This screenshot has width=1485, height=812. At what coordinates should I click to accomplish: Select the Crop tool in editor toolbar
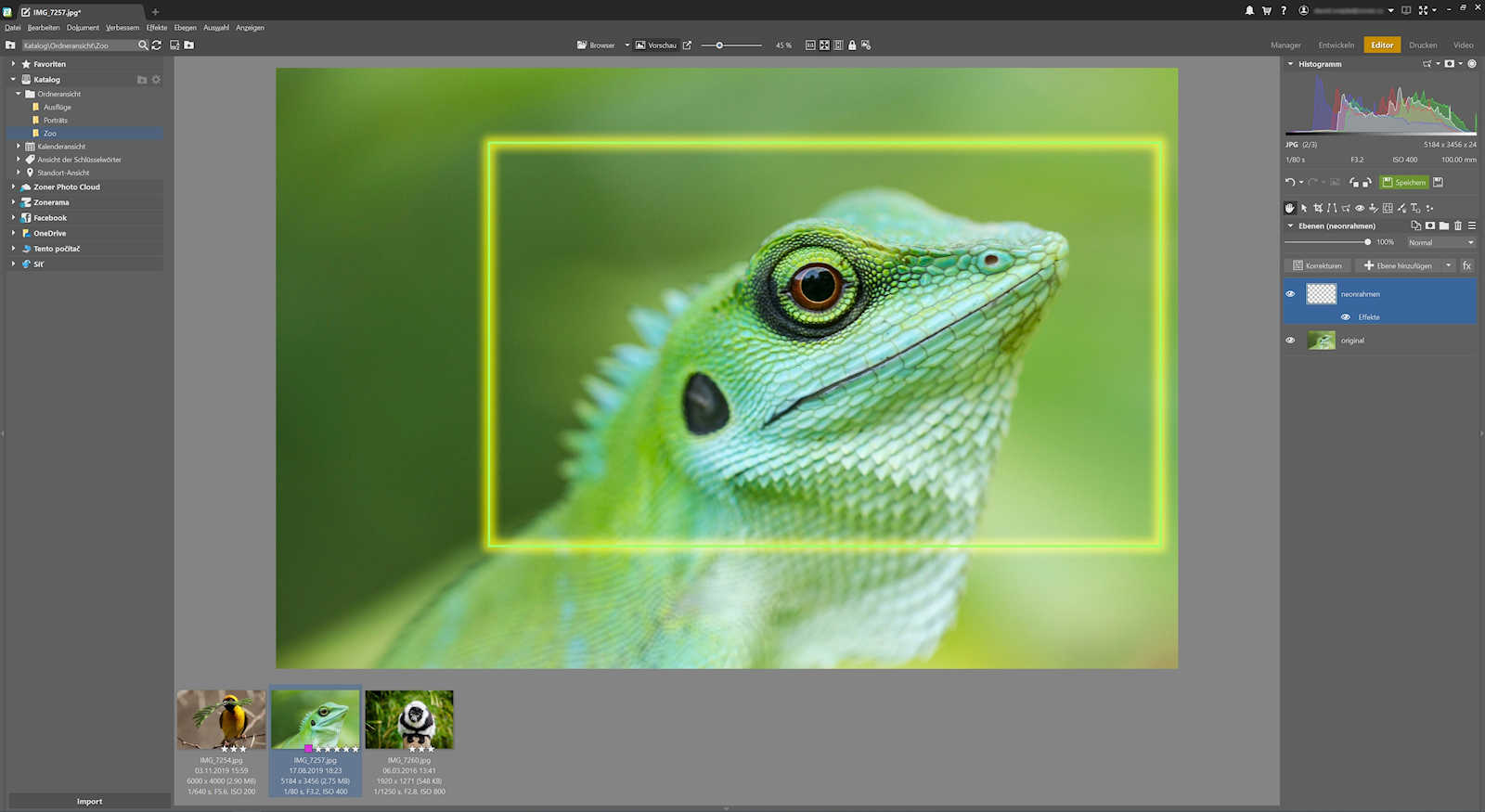(1318, 209)
